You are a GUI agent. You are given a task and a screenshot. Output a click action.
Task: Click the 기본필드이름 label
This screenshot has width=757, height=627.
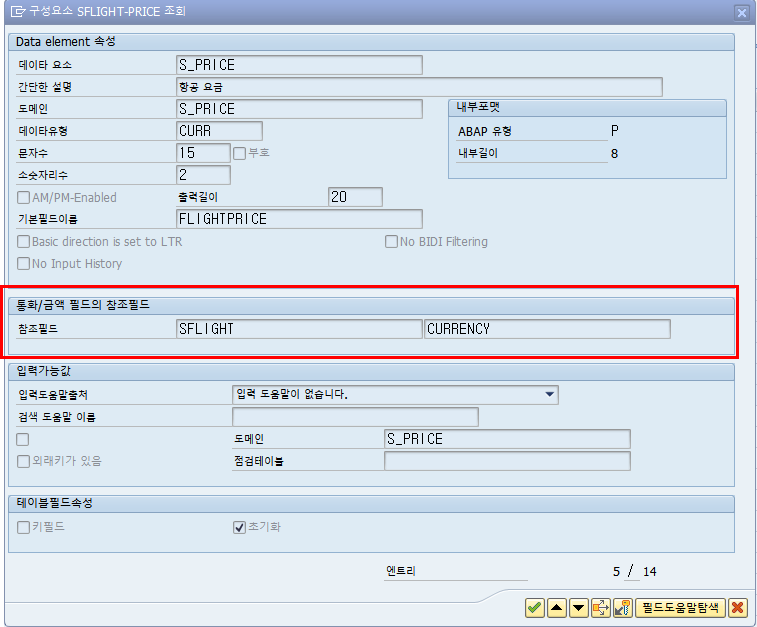click(48, 219)
